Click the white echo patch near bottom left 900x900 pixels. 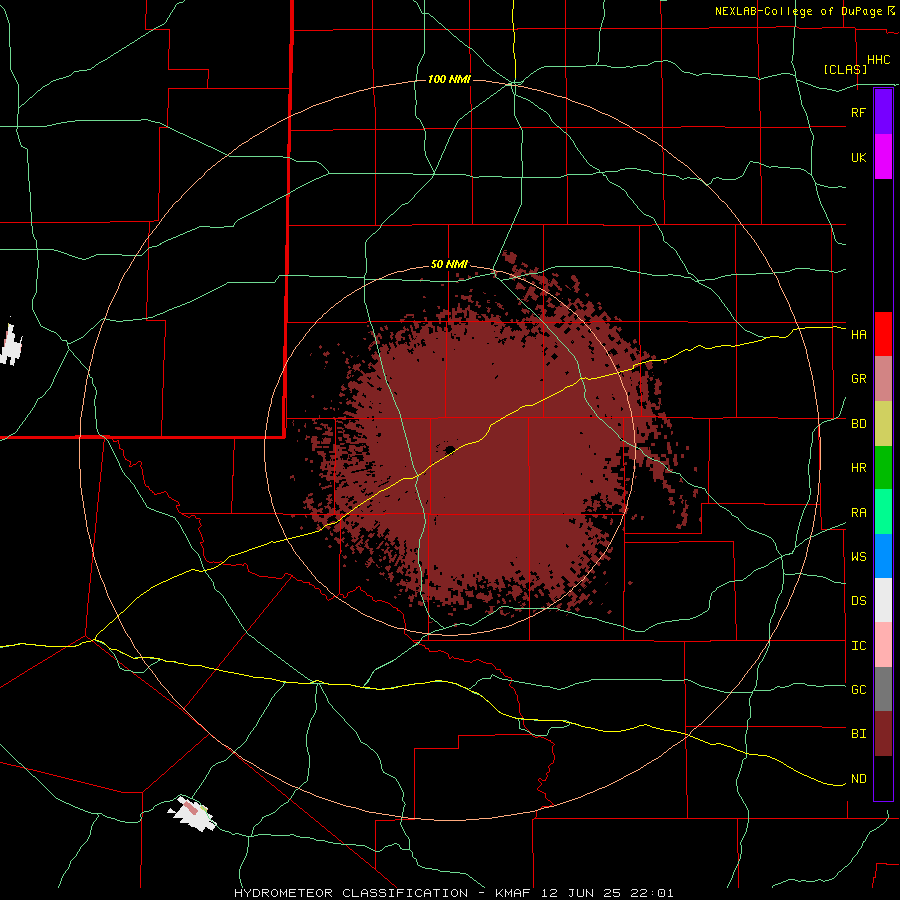pos(193,814)
